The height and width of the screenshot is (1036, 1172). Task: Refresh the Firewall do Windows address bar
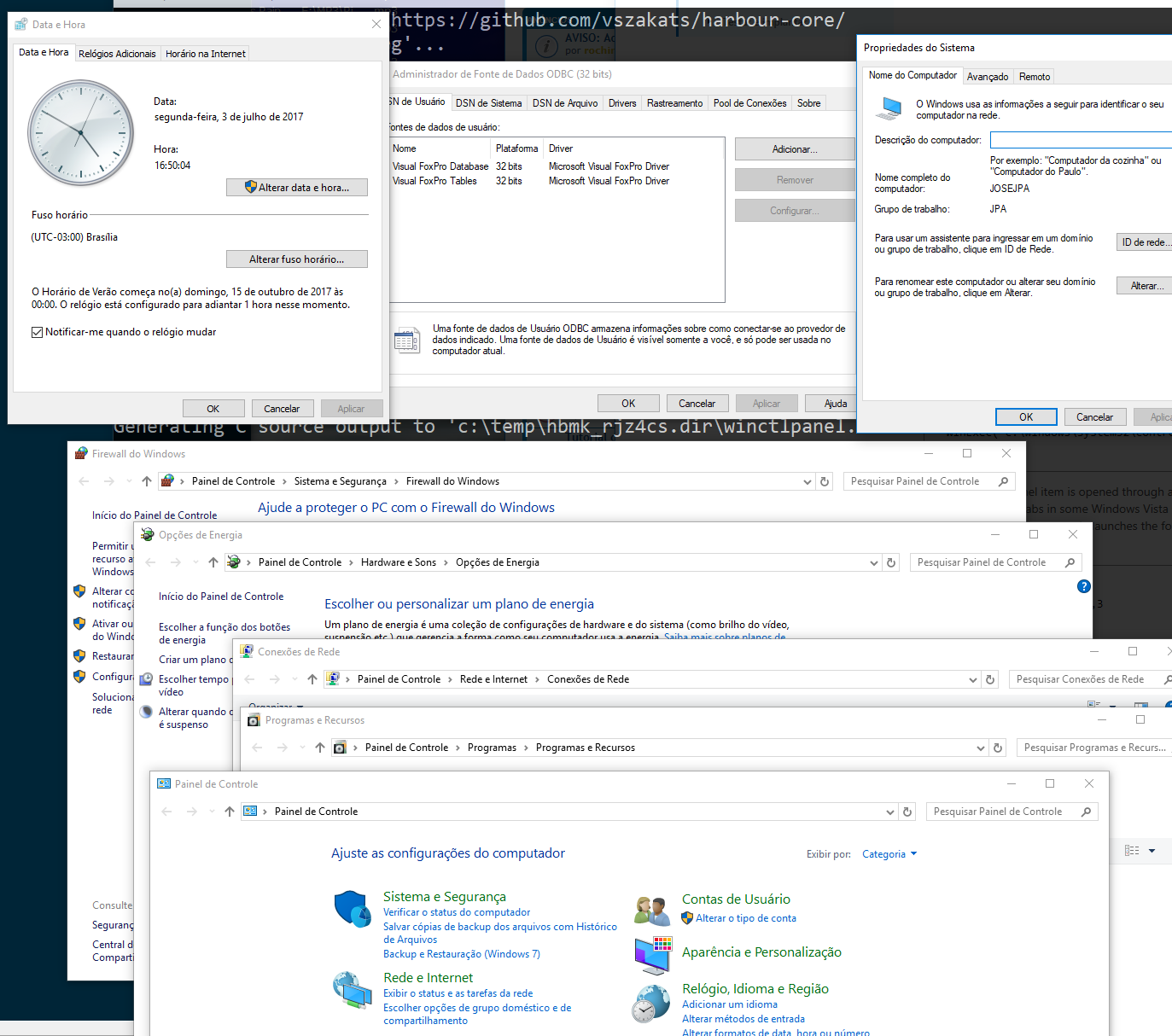pos(825,481)
